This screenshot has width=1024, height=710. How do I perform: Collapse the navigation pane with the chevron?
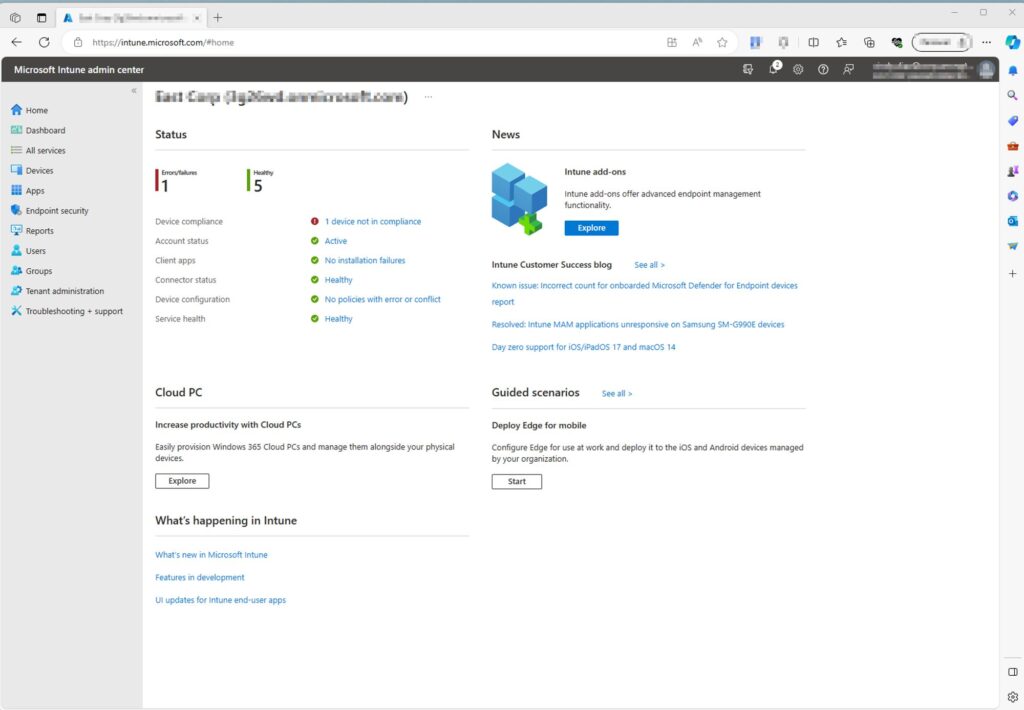[x=133, y=89]
